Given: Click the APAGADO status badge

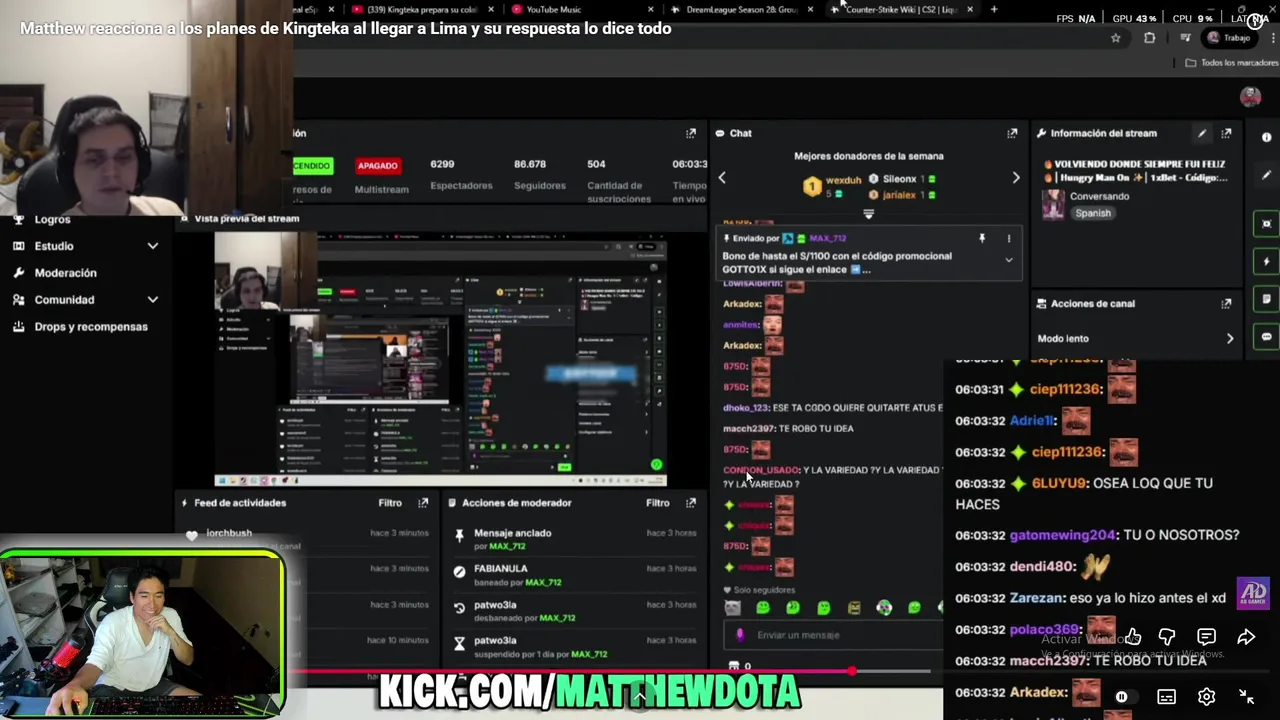Looking at the screenshot, I should (377, 165).
